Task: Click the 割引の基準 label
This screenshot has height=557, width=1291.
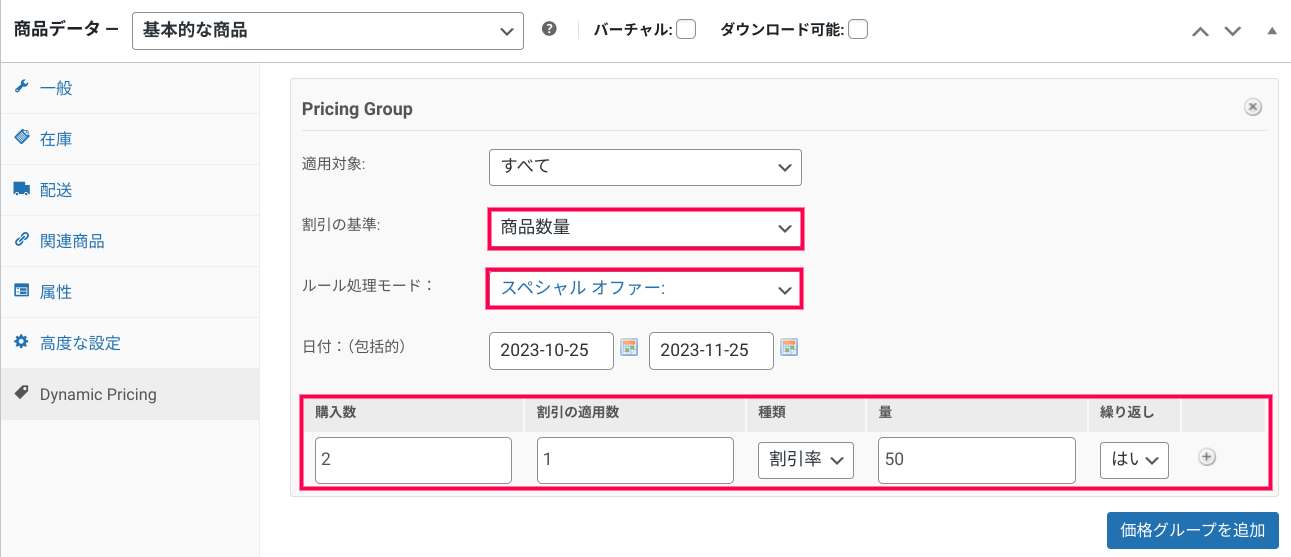Action: click(x=342, y=224)
